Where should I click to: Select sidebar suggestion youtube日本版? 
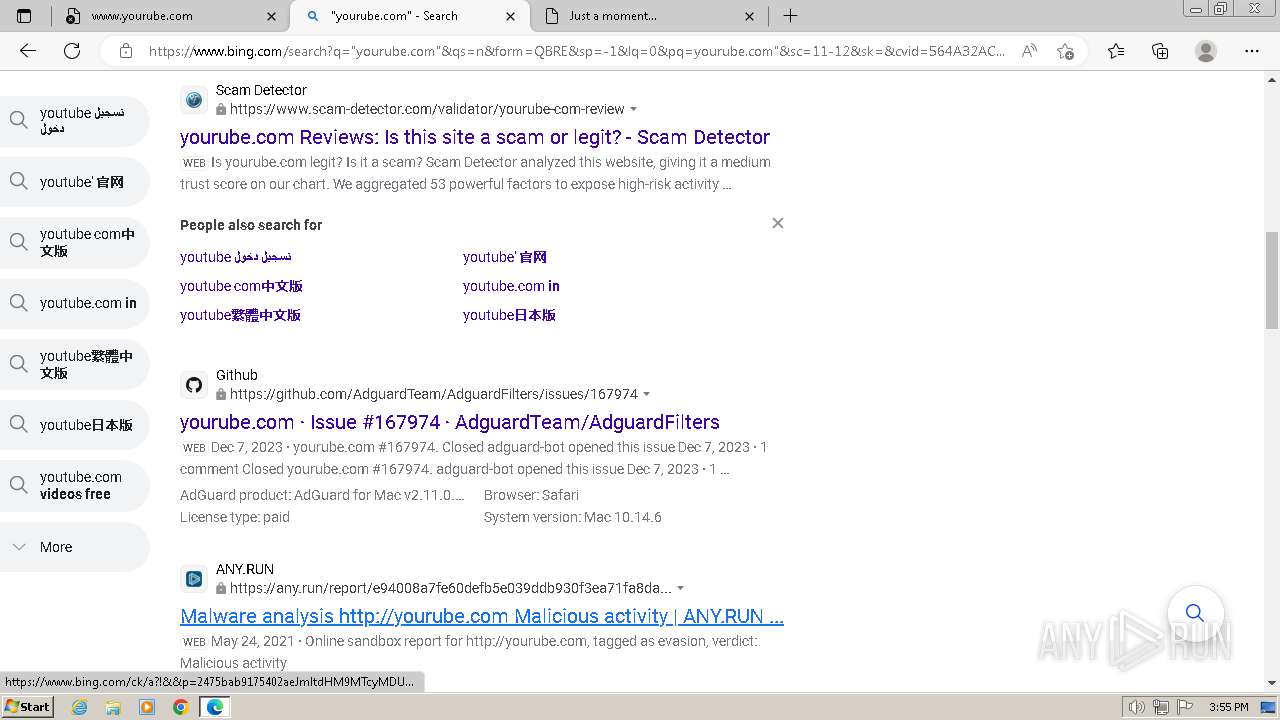point(74,425)
